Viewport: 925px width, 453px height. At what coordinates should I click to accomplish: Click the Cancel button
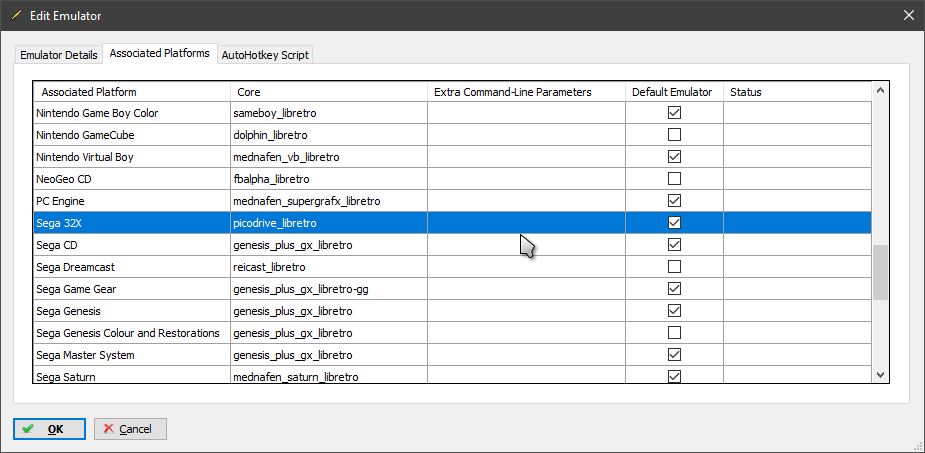(130, 429)
